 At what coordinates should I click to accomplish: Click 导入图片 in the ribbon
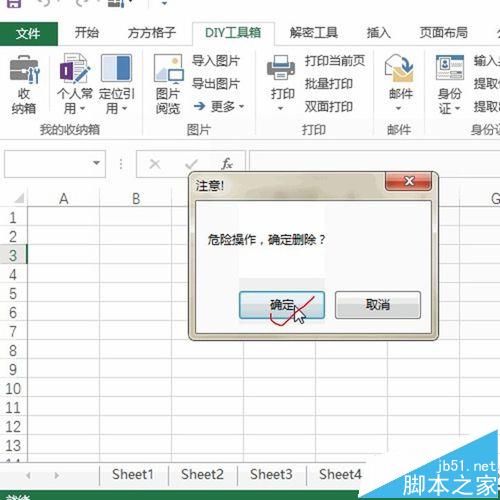(x=216, y=61)
